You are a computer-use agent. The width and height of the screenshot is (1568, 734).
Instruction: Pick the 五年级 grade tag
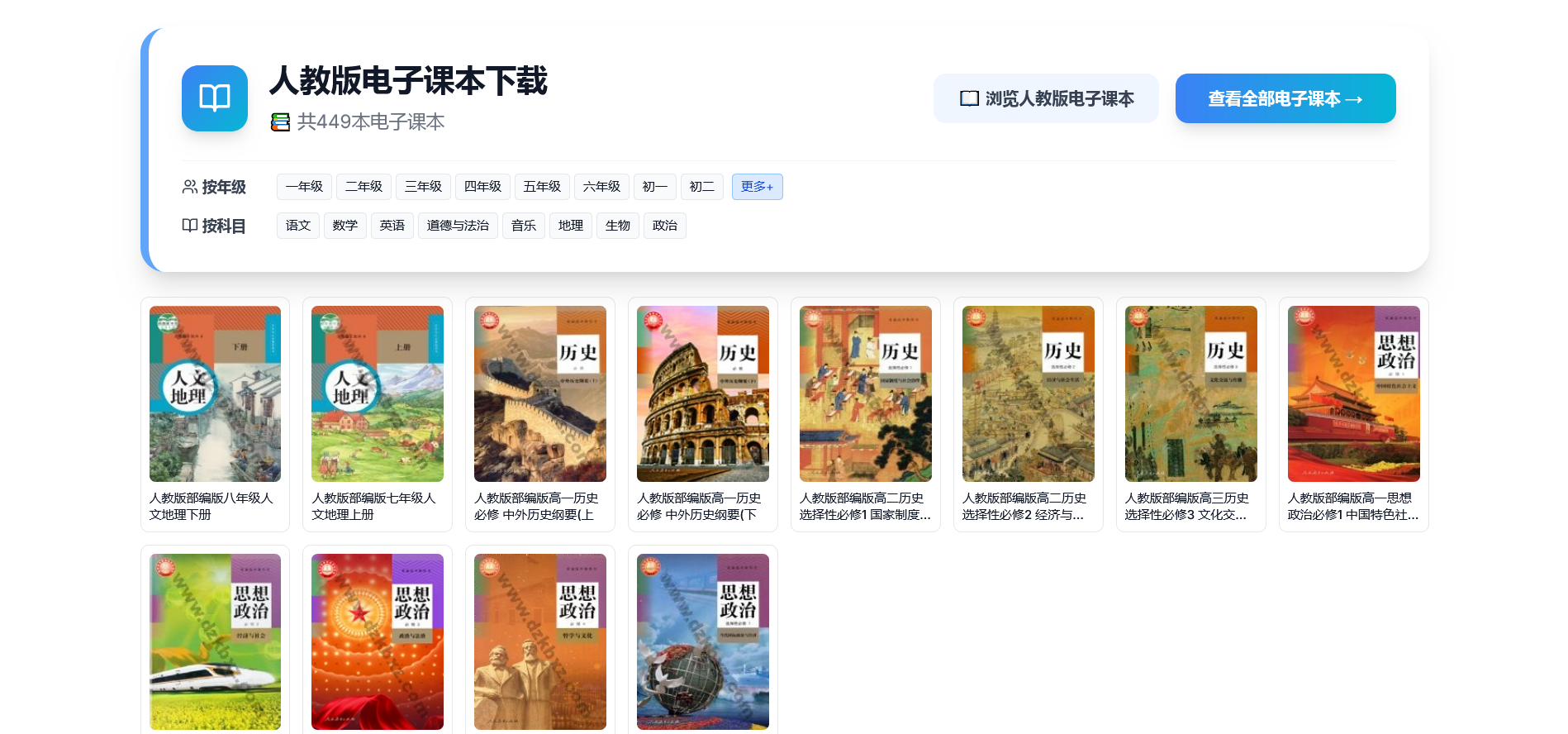coord(542,187)
